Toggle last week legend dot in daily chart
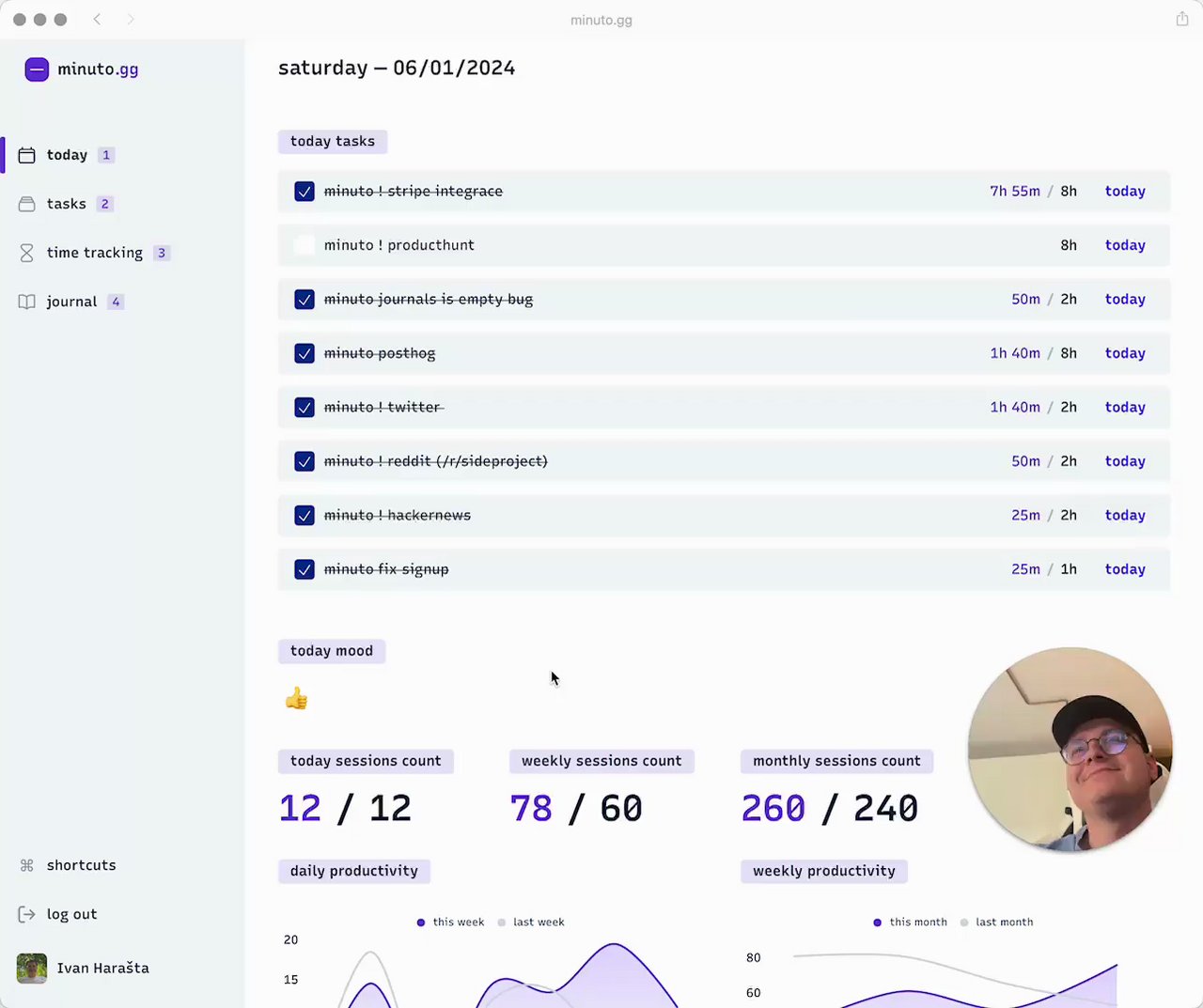The width and height of the screenshot is (1203, 1008). click(x=502, y=923)
